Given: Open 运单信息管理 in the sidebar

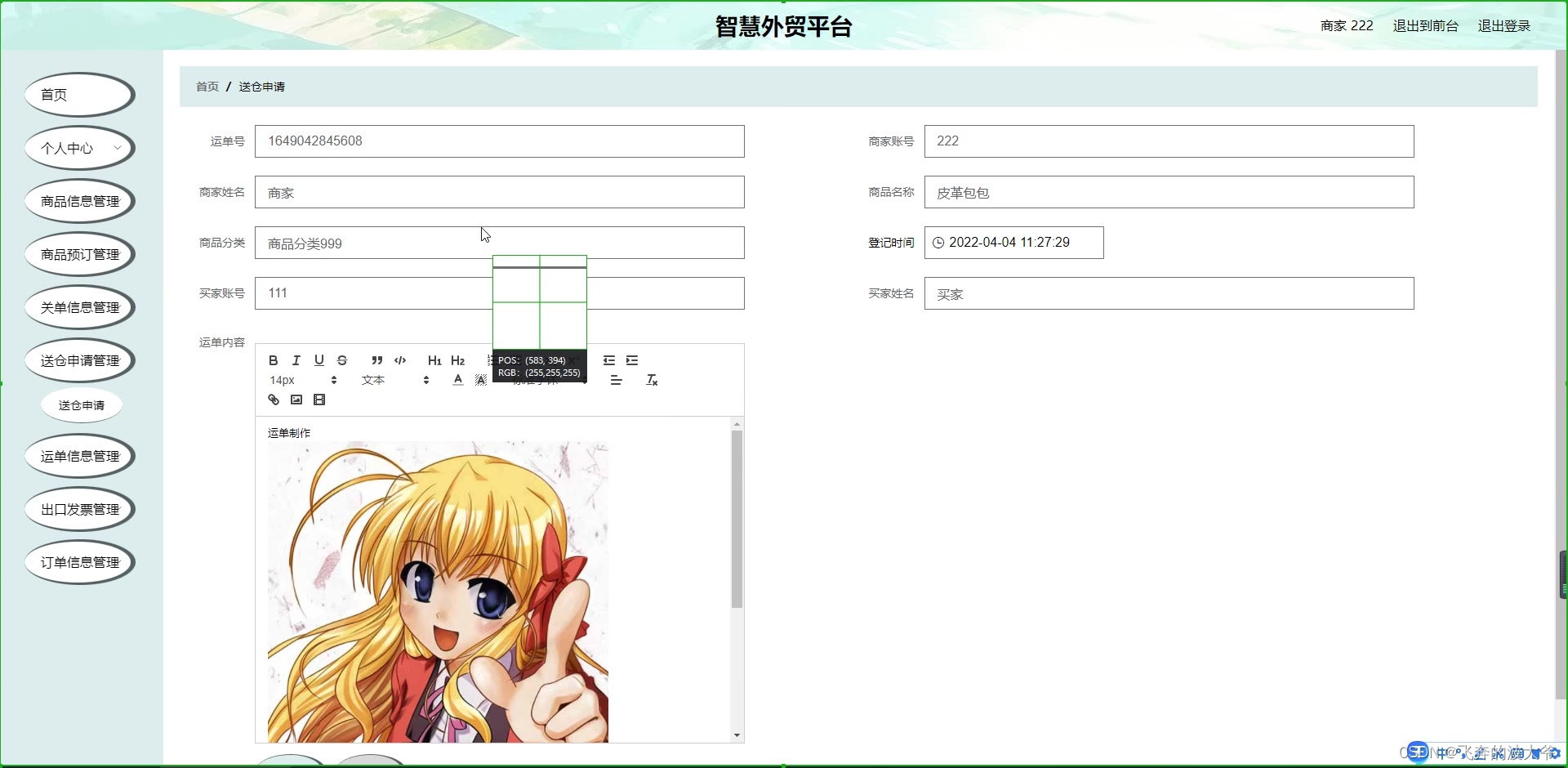Looking at the screenshot, I should pyautogui.click(x=80, y=456).
